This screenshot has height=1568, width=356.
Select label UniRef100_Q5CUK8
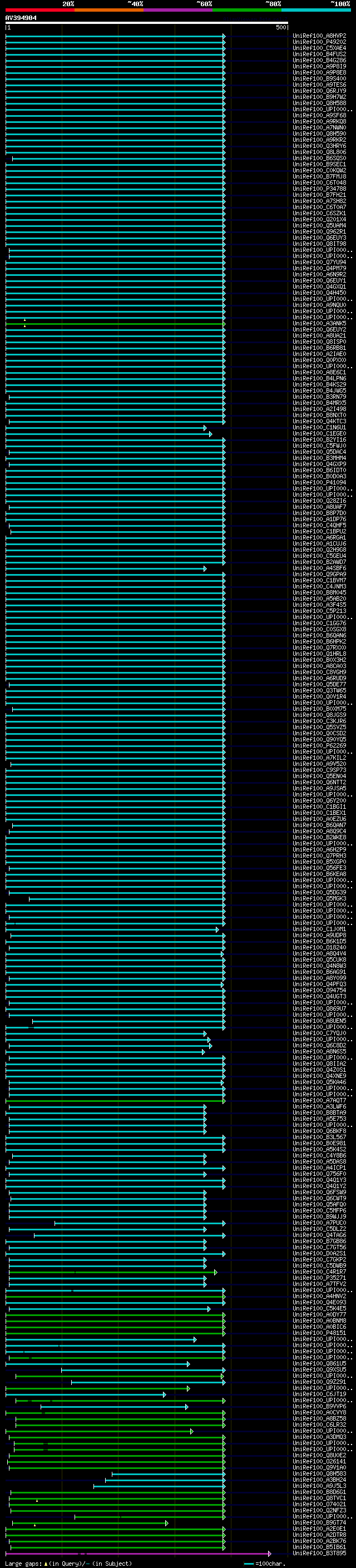tap(319, 959)
